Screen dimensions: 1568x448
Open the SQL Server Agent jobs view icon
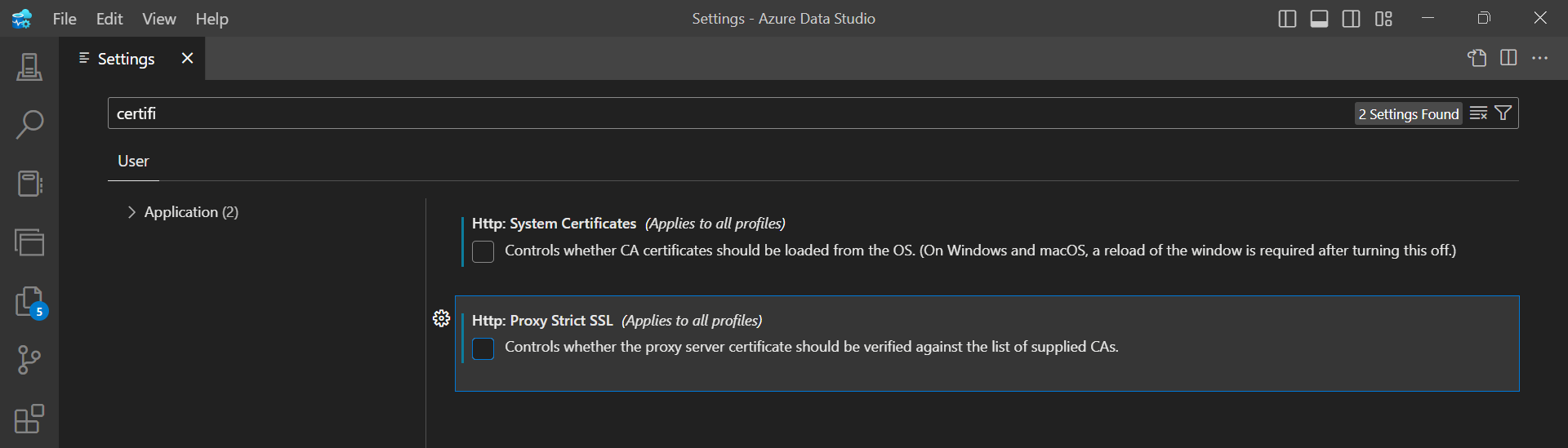pyautogui.click(x=29, y=242)
